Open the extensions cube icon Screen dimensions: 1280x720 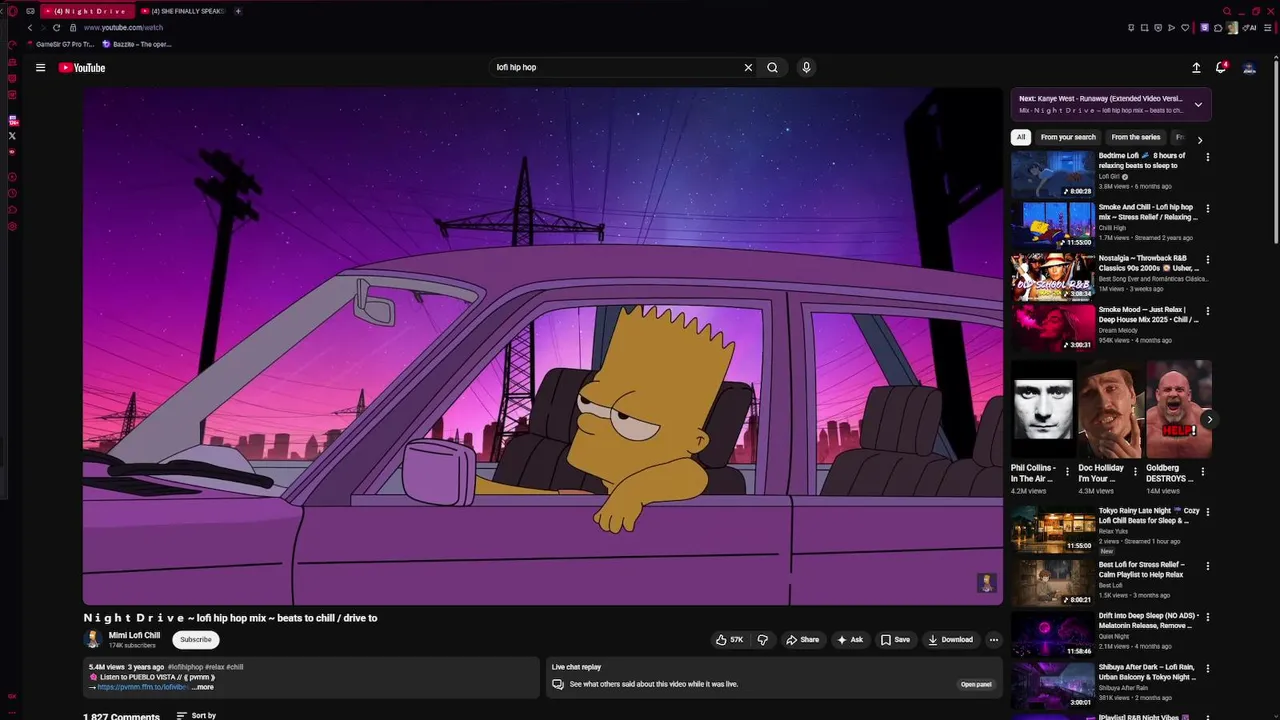1218,28
